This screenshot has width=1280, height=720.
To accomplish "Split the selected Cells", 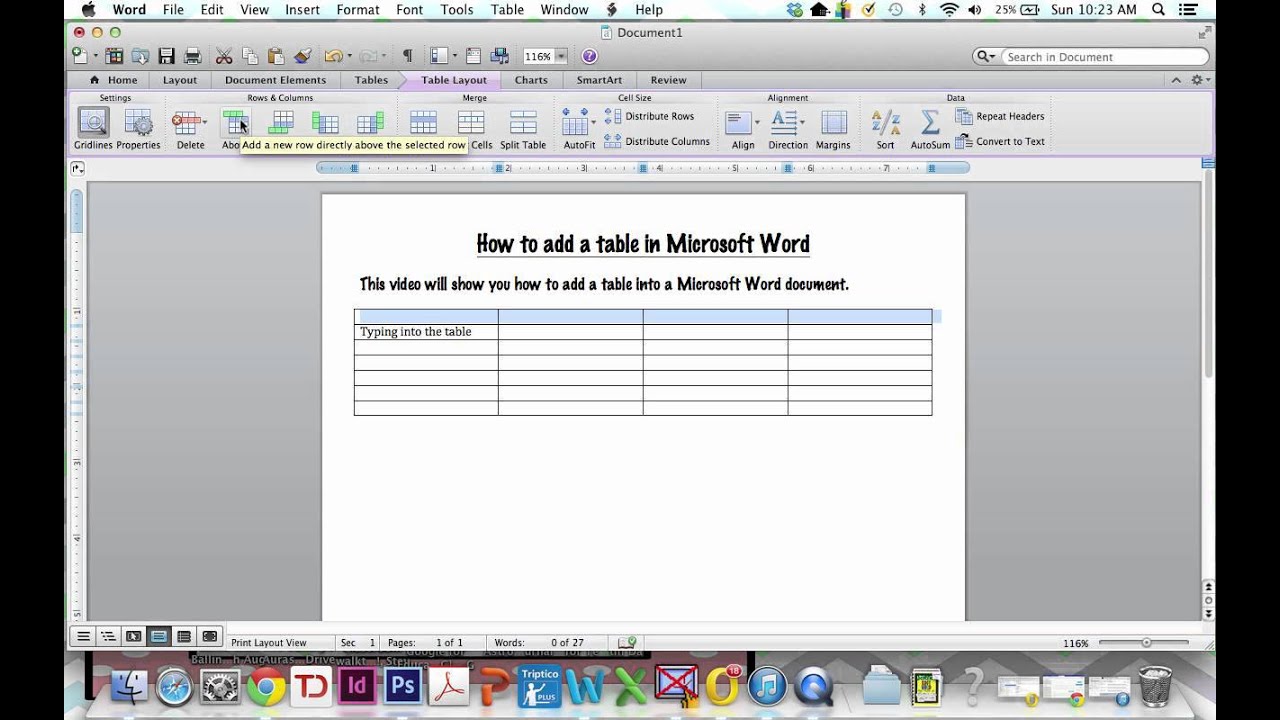I will pyautogui.click(x=471, y=123).
